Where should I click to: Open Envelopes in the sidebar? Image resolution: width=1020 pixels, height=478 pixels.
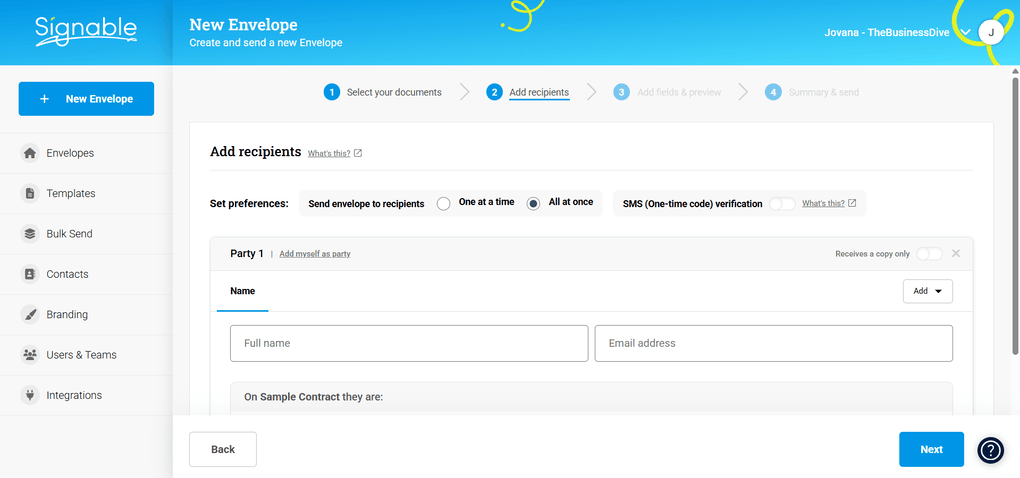(x=86, y=153)
